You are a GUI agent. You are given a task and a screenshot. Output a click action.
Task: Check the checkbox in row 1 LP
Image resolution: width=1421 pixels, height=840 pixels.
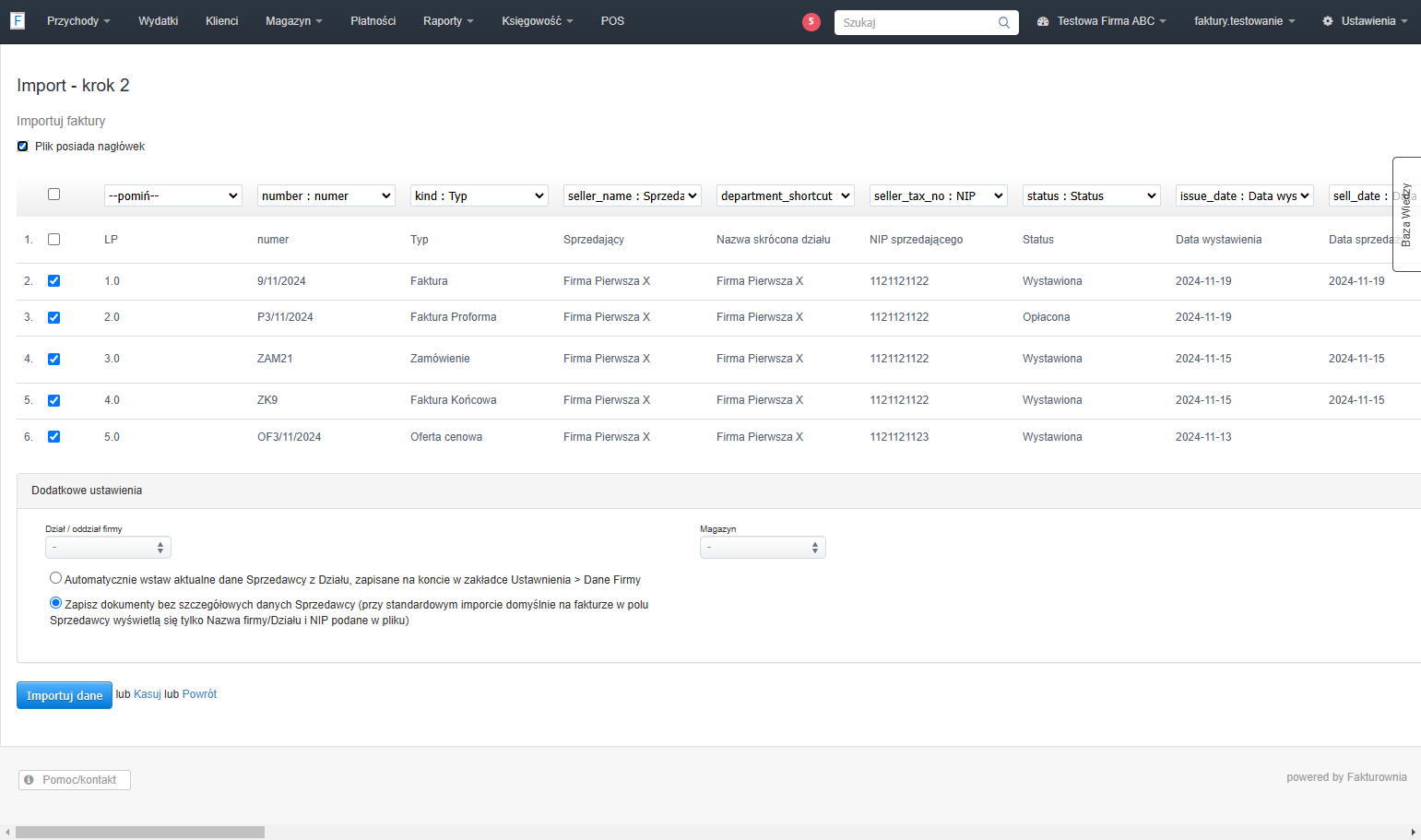pos(53,239)
